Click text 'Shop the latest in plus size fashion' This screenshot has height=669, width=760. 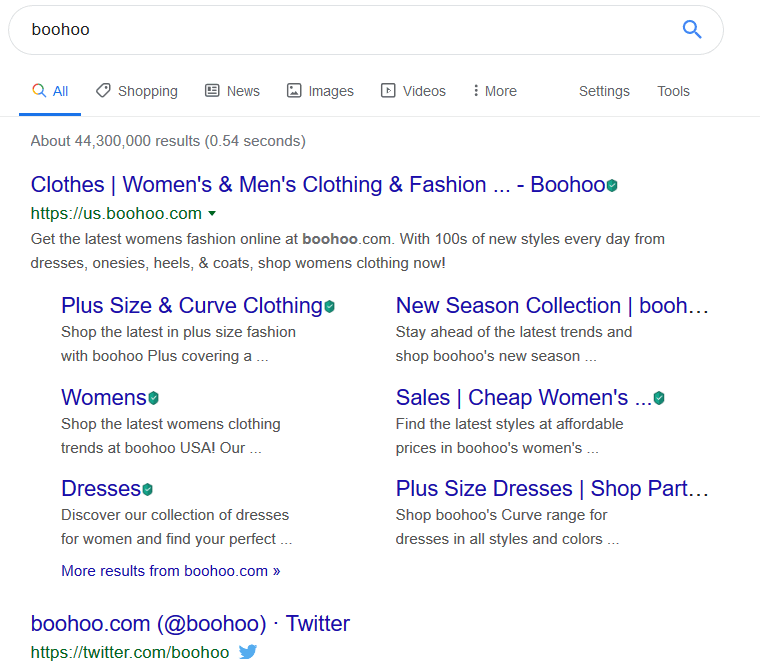pos(178,332)
